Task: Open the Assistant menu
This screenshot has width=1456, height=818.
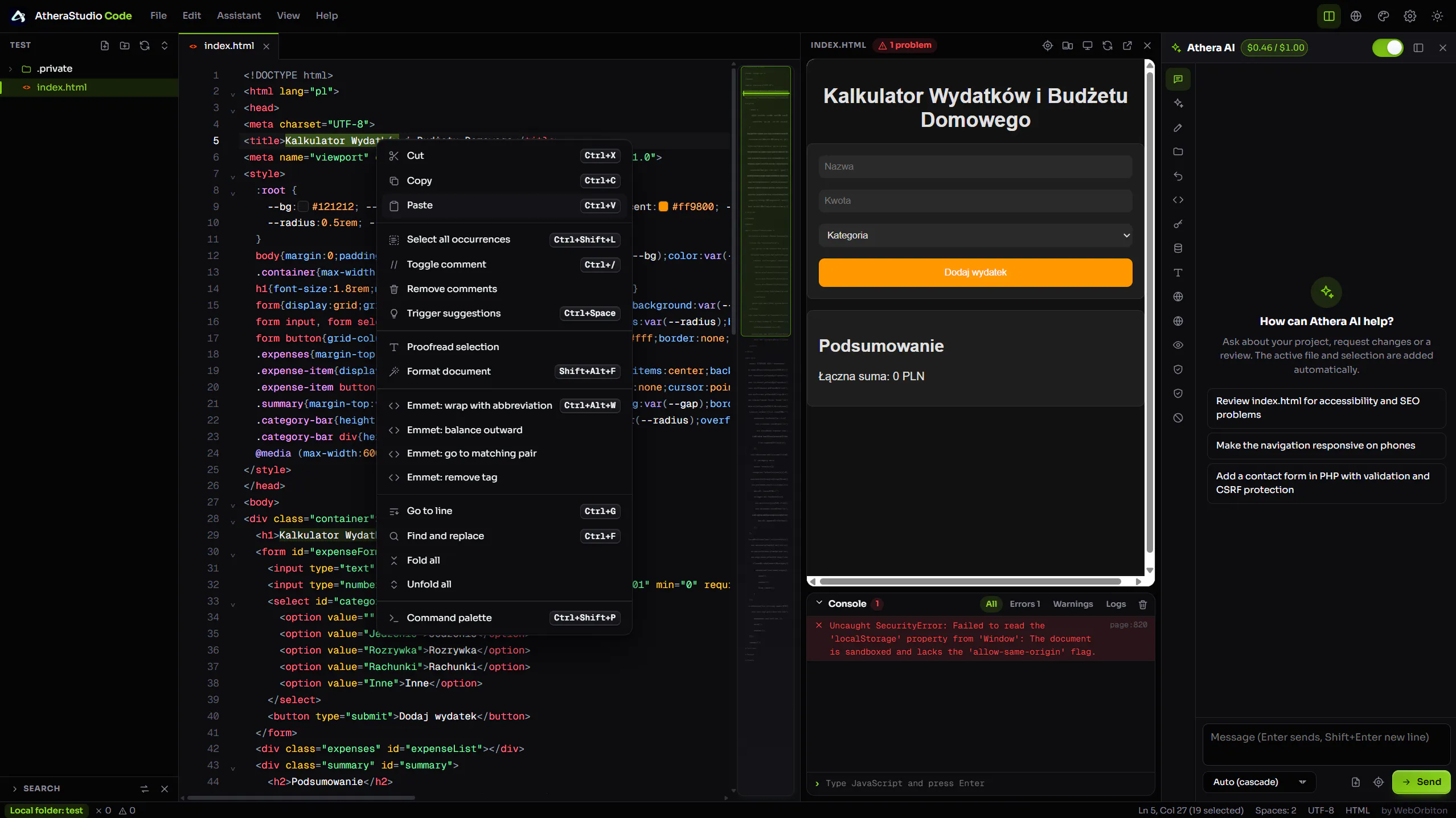Action: (239, 16)
